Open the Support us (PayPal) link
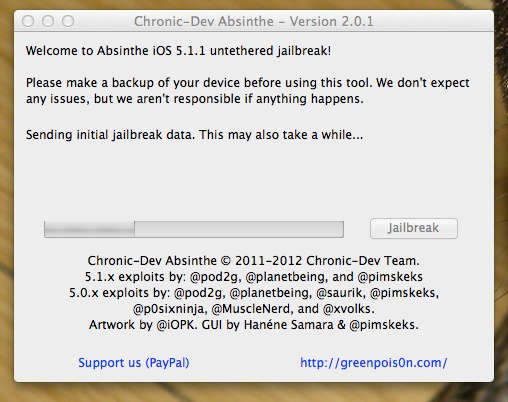Image resolution: width=508 pixels, height=402 pixels. tap(134, 363)
